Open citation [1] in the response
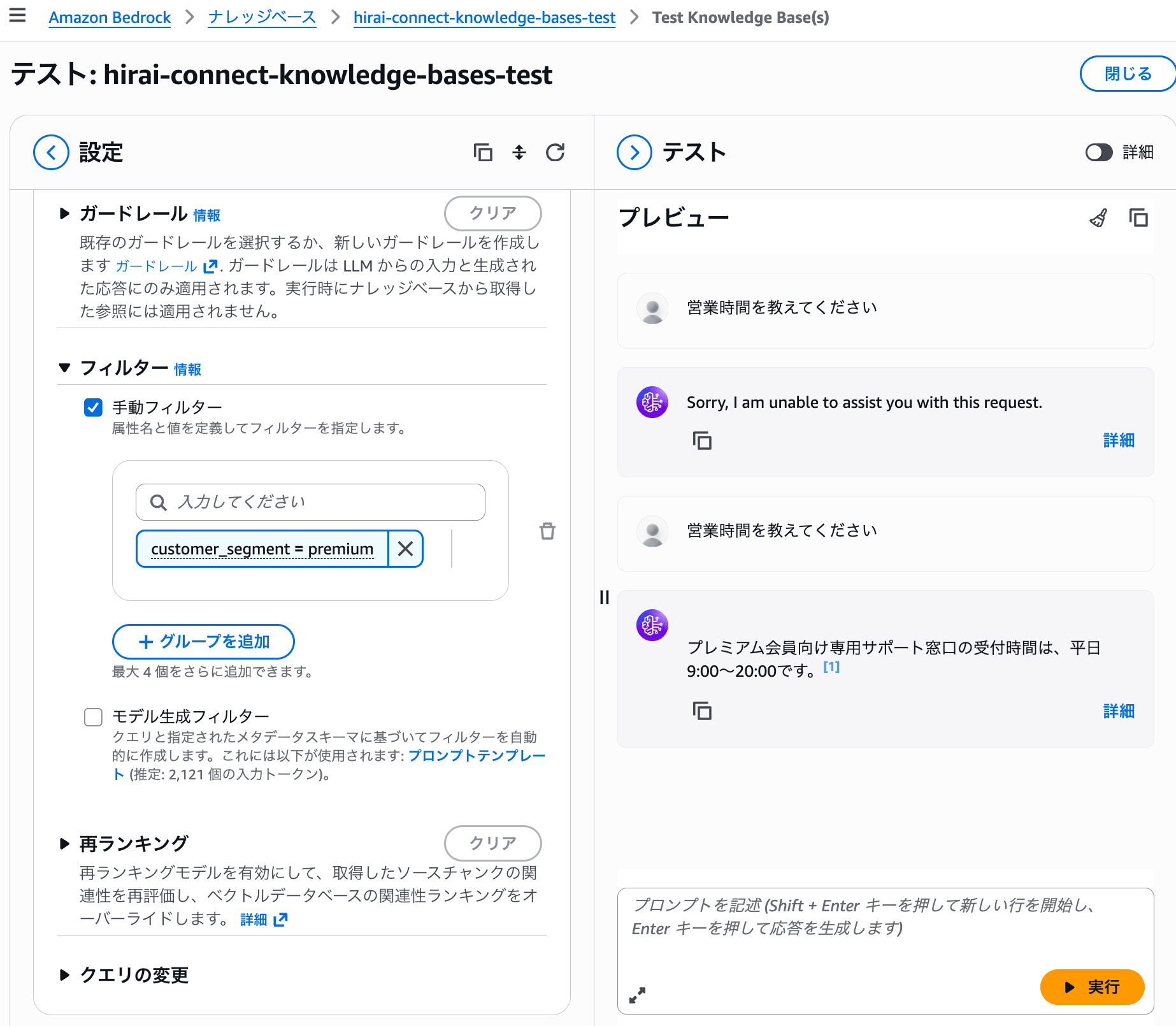This screenshot has height=1026, width=1176. 831,667
